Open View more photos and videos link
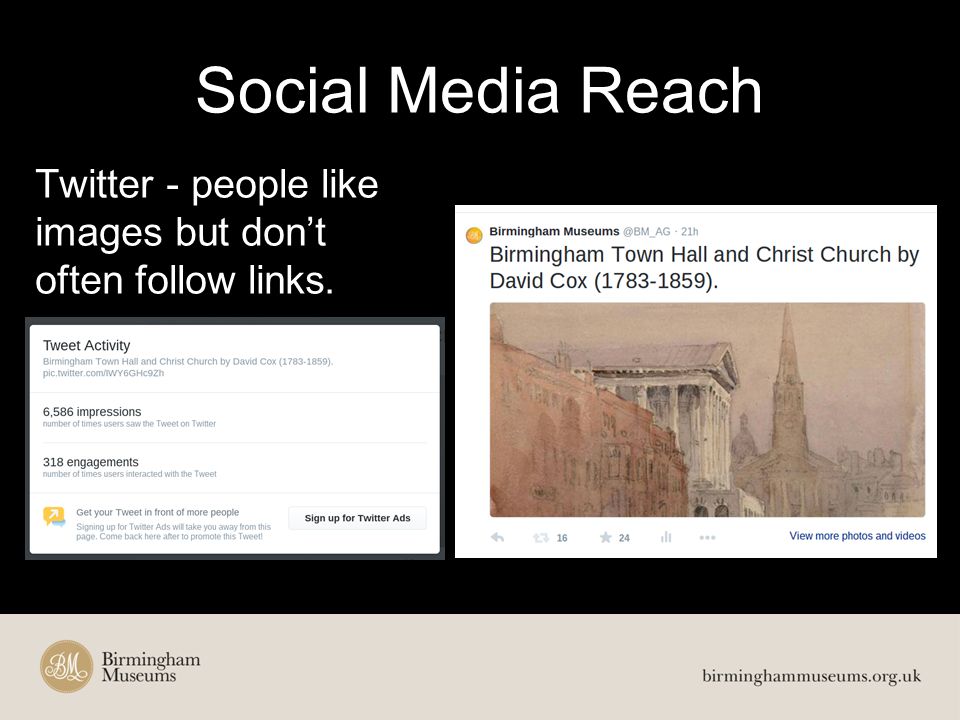960x720 pixels. click(857, 536)
